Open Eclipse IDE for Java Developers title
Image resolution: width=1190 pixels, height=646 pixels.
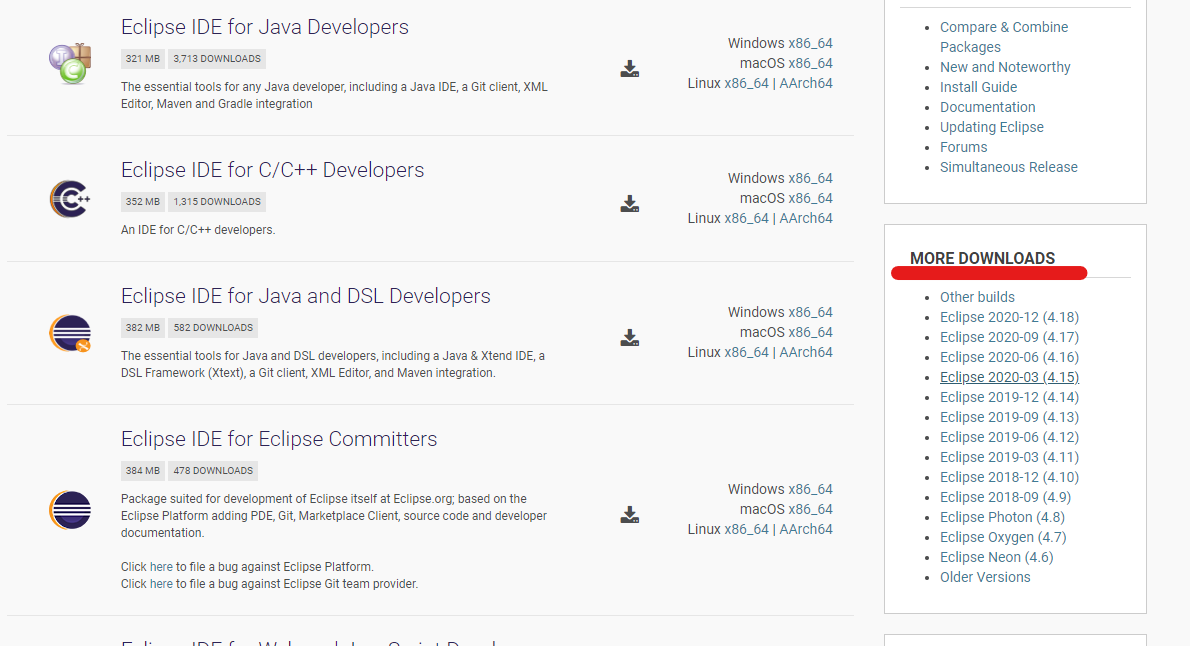(x=265, y=27)
